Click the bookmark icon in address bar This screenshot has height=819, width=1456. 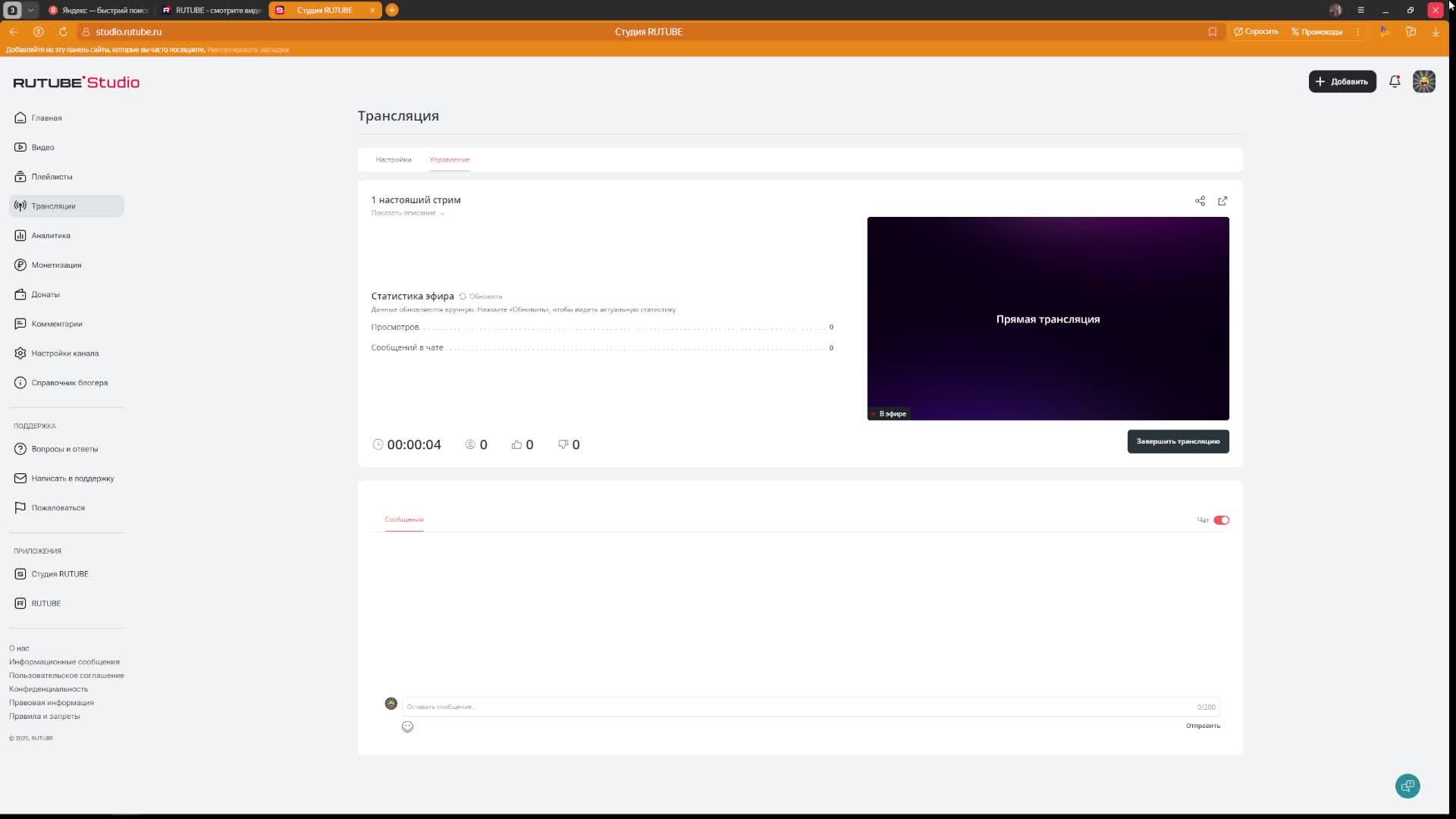[x=1213, y=32]
